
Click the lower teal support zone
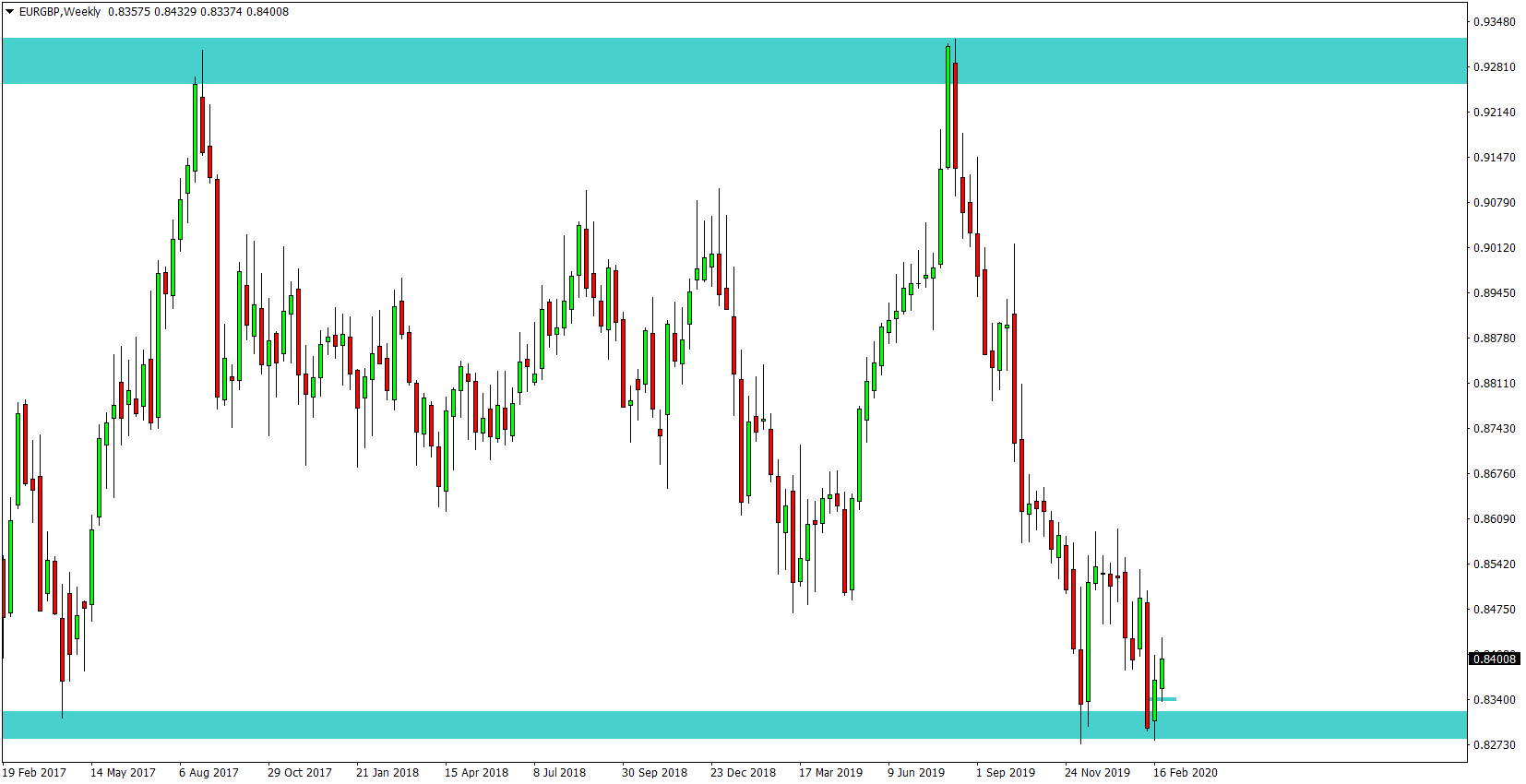coord(733,725)
